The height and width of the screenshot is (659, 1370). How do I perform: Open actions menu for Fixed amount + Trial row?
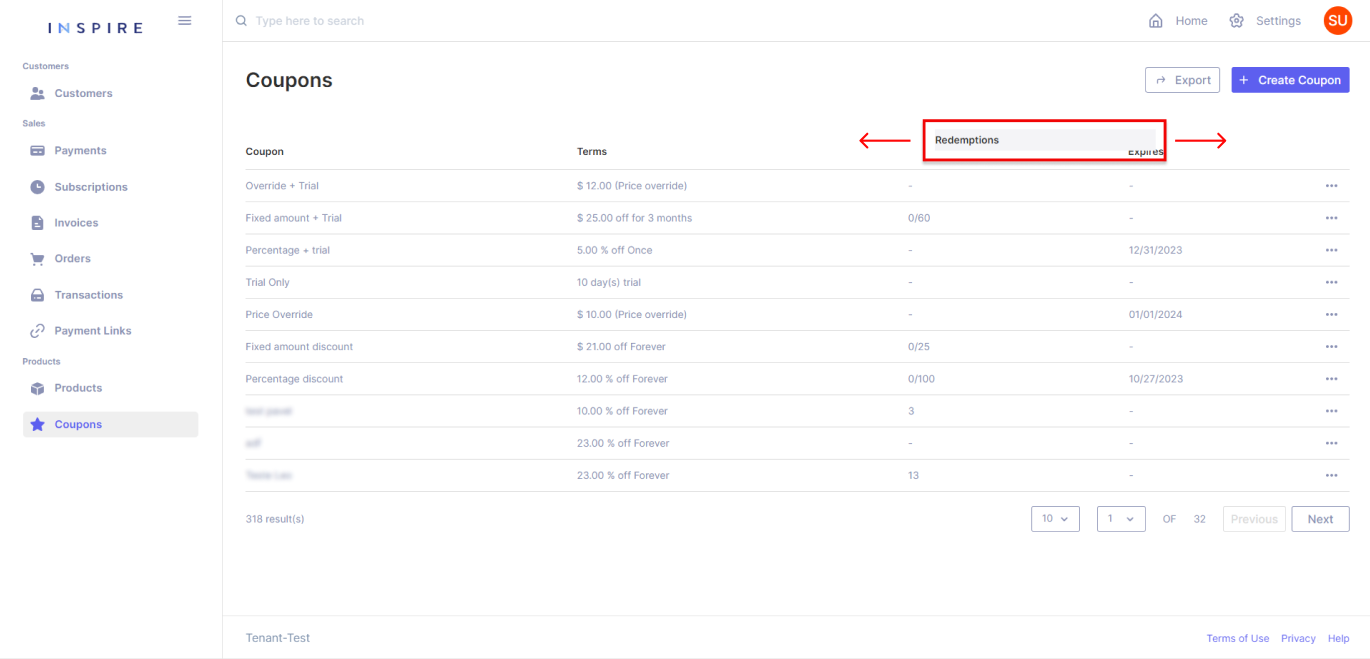pyautogui.click(x=1331, y=218)
